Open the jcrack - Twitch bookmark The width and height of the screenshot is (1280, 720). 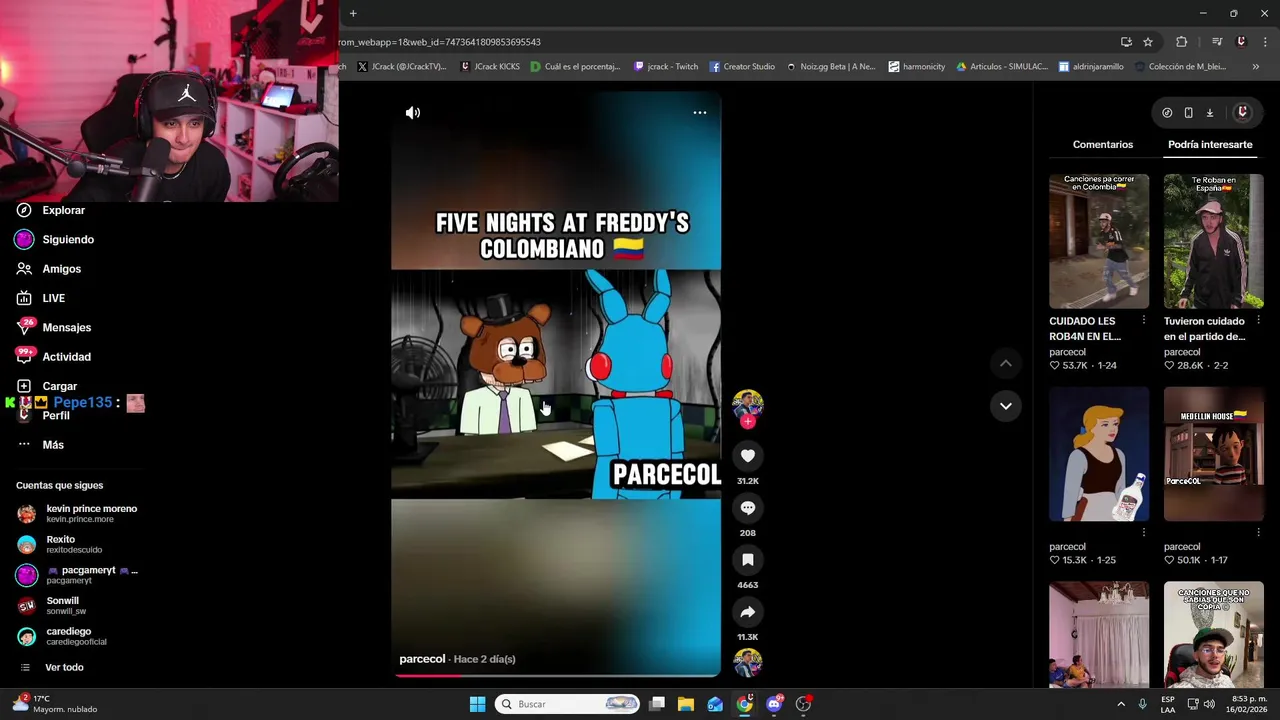[x=666, y=67]
